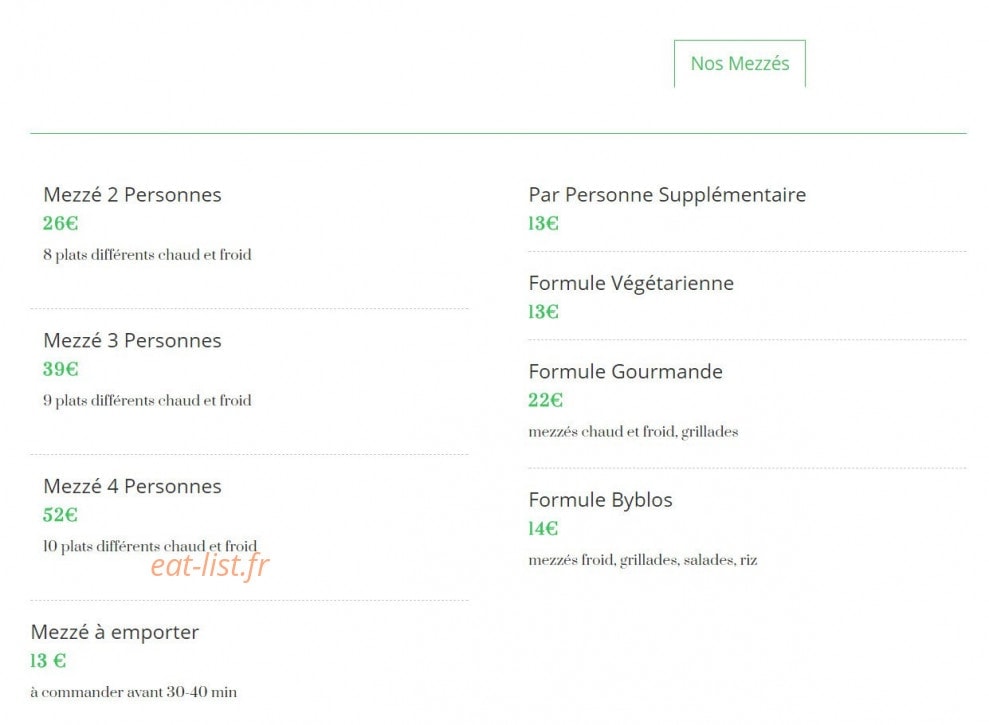
Task: Select Formule Gourmande item
Action: click(626, 371)
